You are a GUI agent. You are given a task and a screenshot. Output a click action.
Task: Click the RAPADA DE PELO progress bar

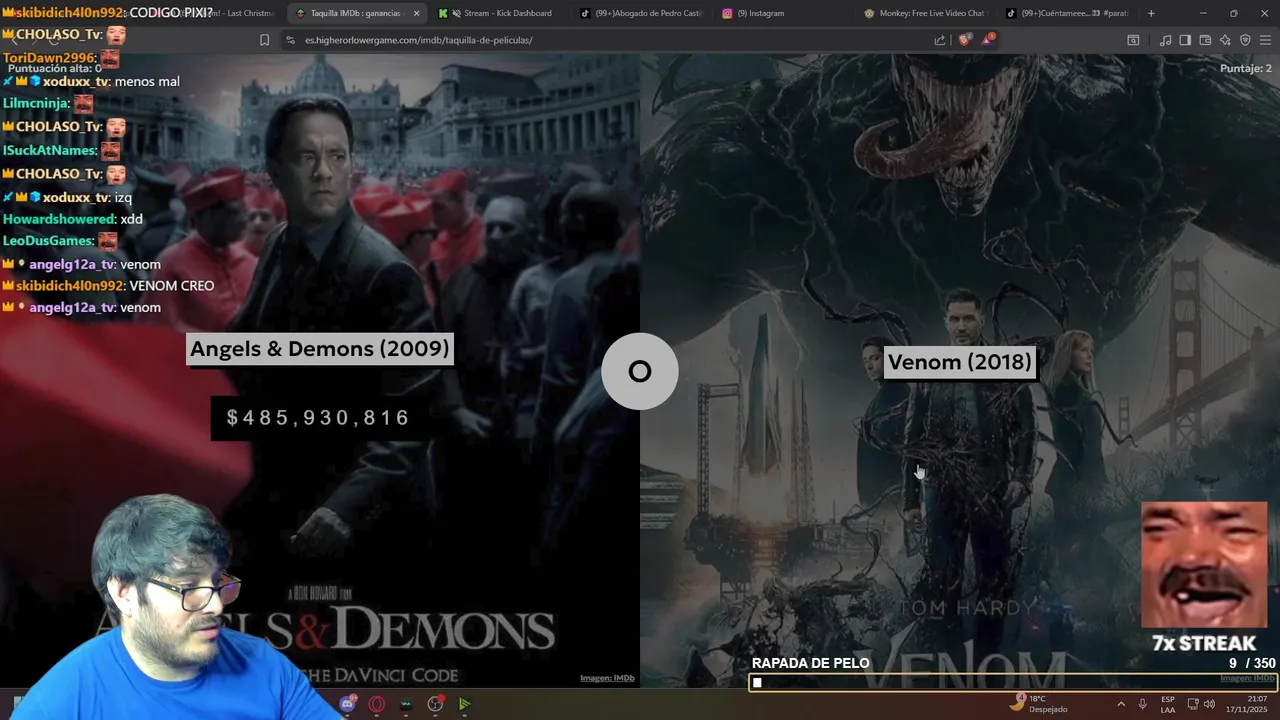(x=1013, y=683)
